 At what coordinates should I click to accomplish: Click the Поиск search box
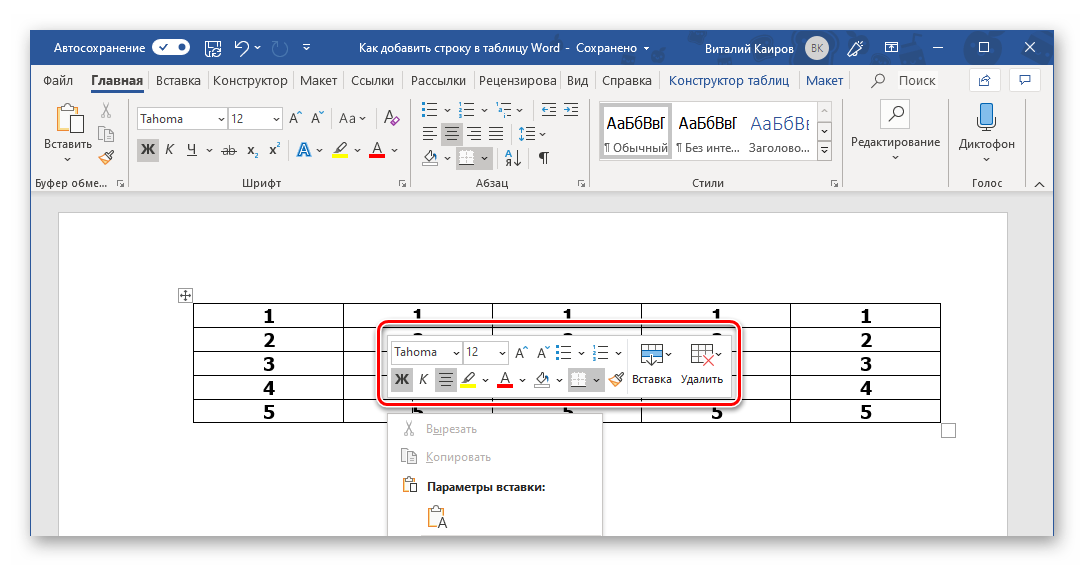click(917, 80)
